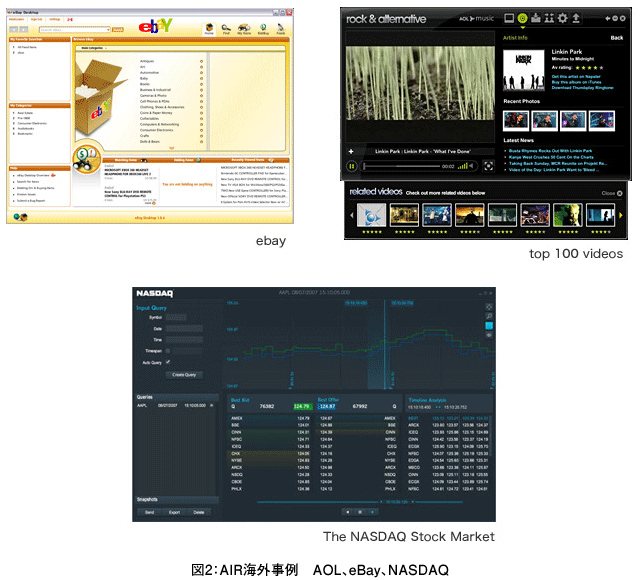Go back with eBay's left arrow button
This screenshot has width=640, height=580.
coord(14,29)
